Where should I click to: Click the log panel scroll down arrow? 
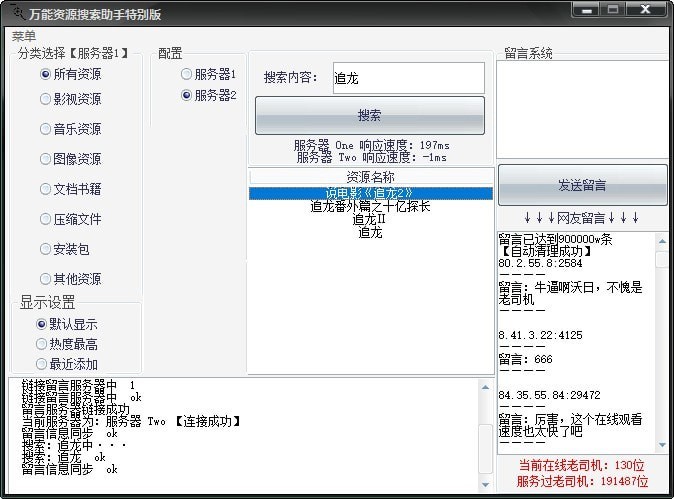pos(485,484)
